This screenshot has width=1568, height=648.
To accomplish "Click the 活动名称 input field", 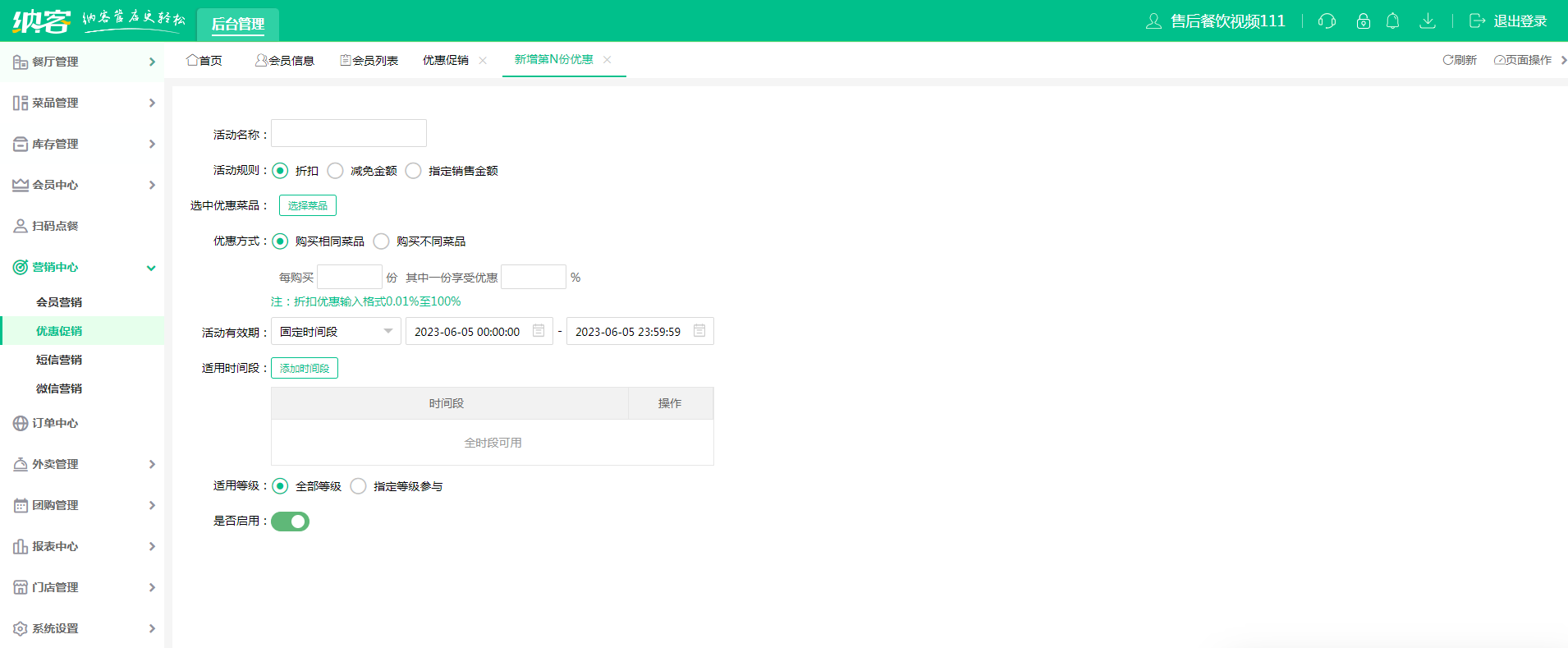I will click(x=349, y=133).
